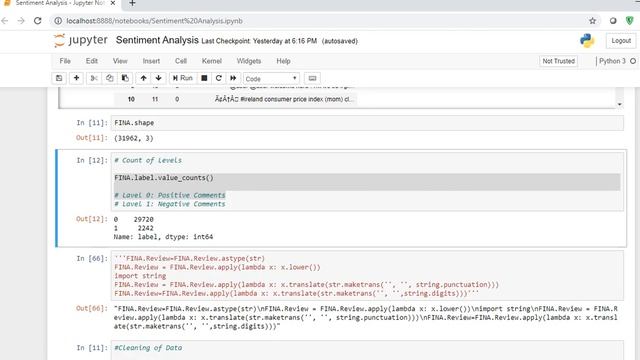Click the Out[12] prompt label
Viewport: 640px width, 360px height.
(x=92, y=219)
